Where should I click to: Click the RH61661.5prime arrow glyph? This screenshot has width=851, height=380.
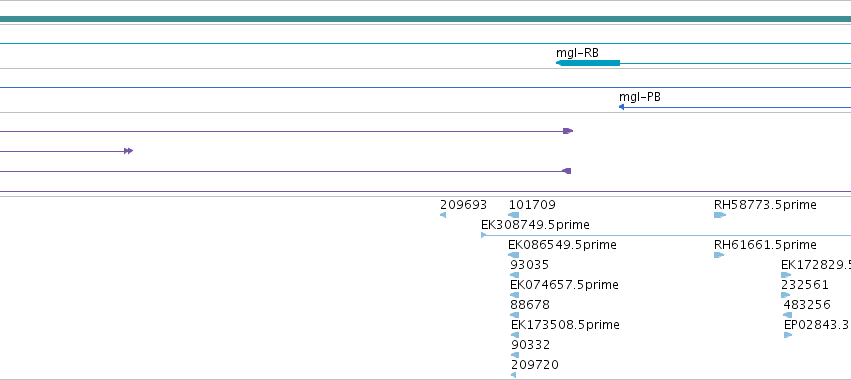pyautogui.click(x=719, y=255)
